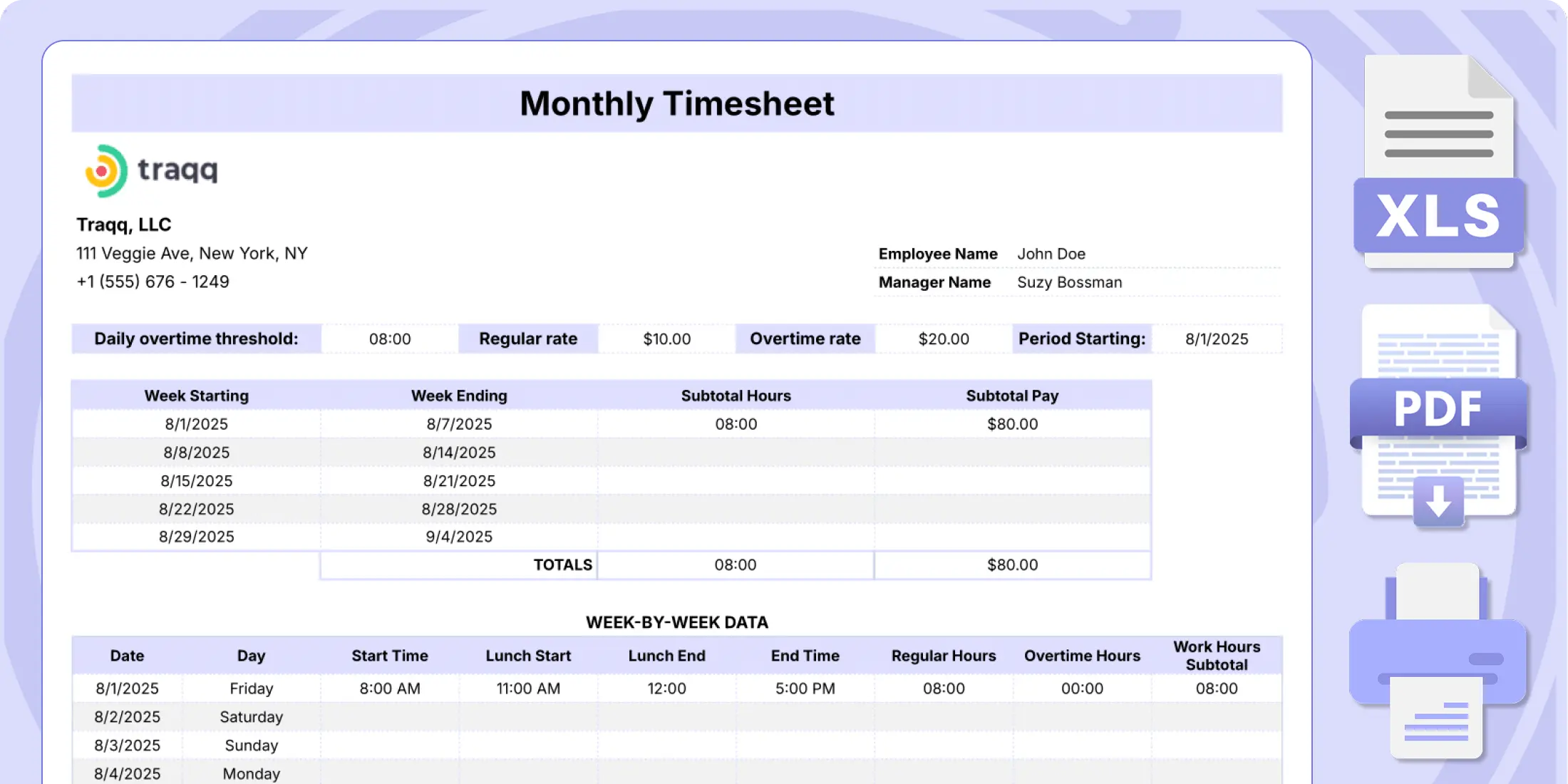
Task: Select subtotal hours 08:00 for week of 8/1/2025
Action: coord(736,424)
